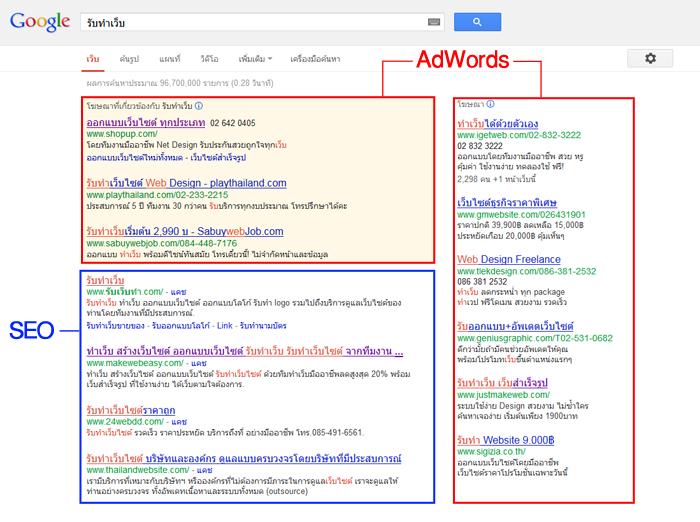Click the www.sigiza.co.th ad URL text

pyautogui.click(x=491, y=452)
